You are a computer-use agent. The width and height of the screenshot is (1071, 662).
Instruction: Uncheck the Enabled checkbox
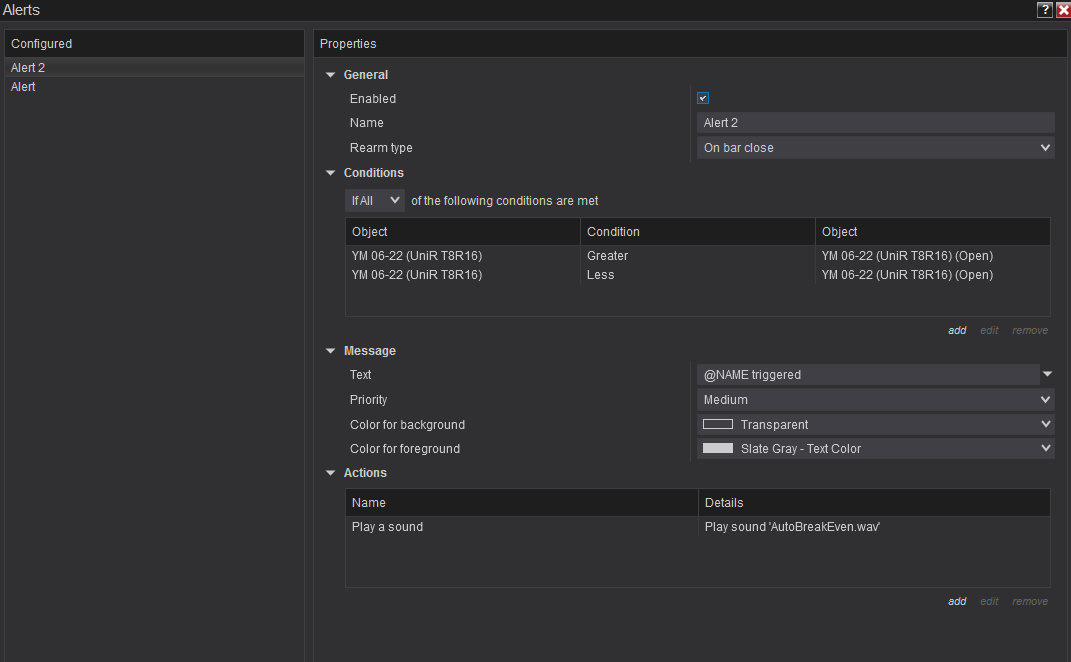(703, 98)
